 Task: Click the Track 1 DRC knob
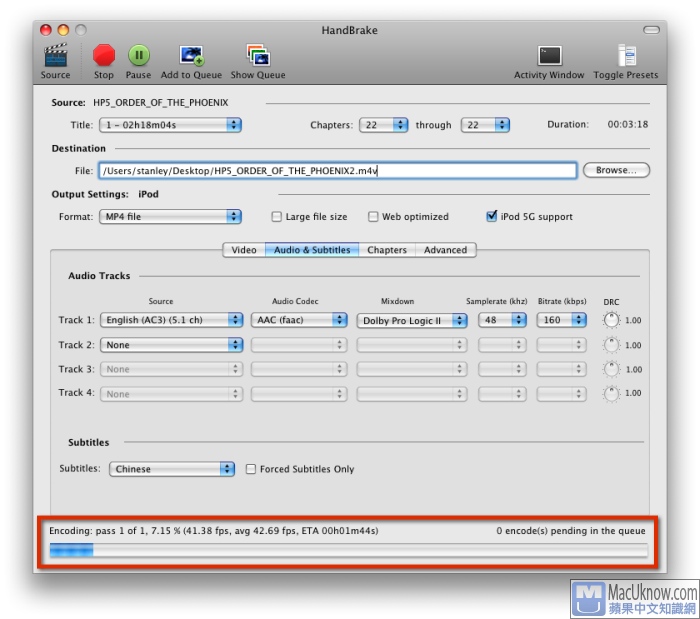click(611, 321)
